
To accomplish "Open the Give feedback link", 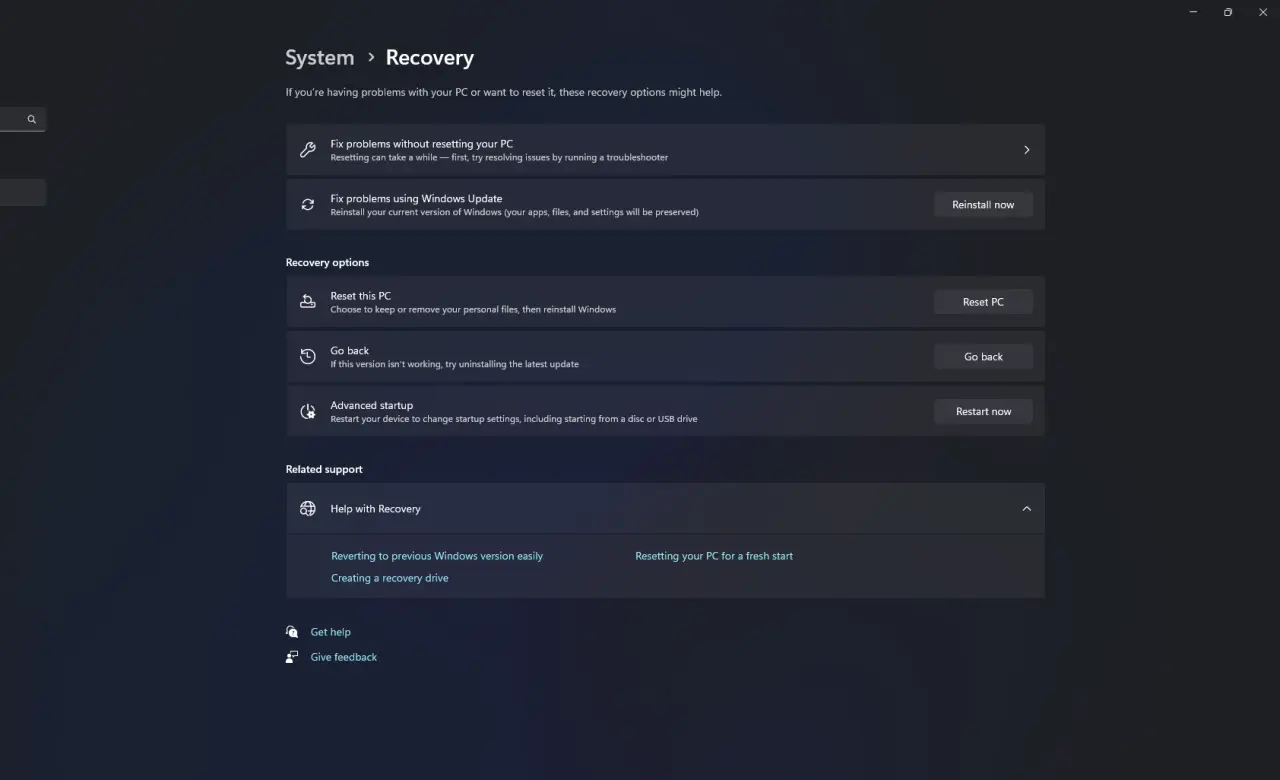I will [x=344, y=657].
